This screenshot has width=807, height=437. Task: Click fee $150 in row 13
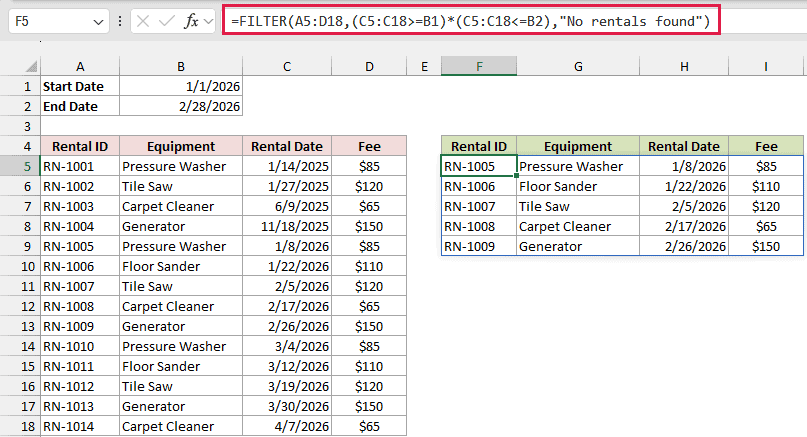(x=369, y=326)
